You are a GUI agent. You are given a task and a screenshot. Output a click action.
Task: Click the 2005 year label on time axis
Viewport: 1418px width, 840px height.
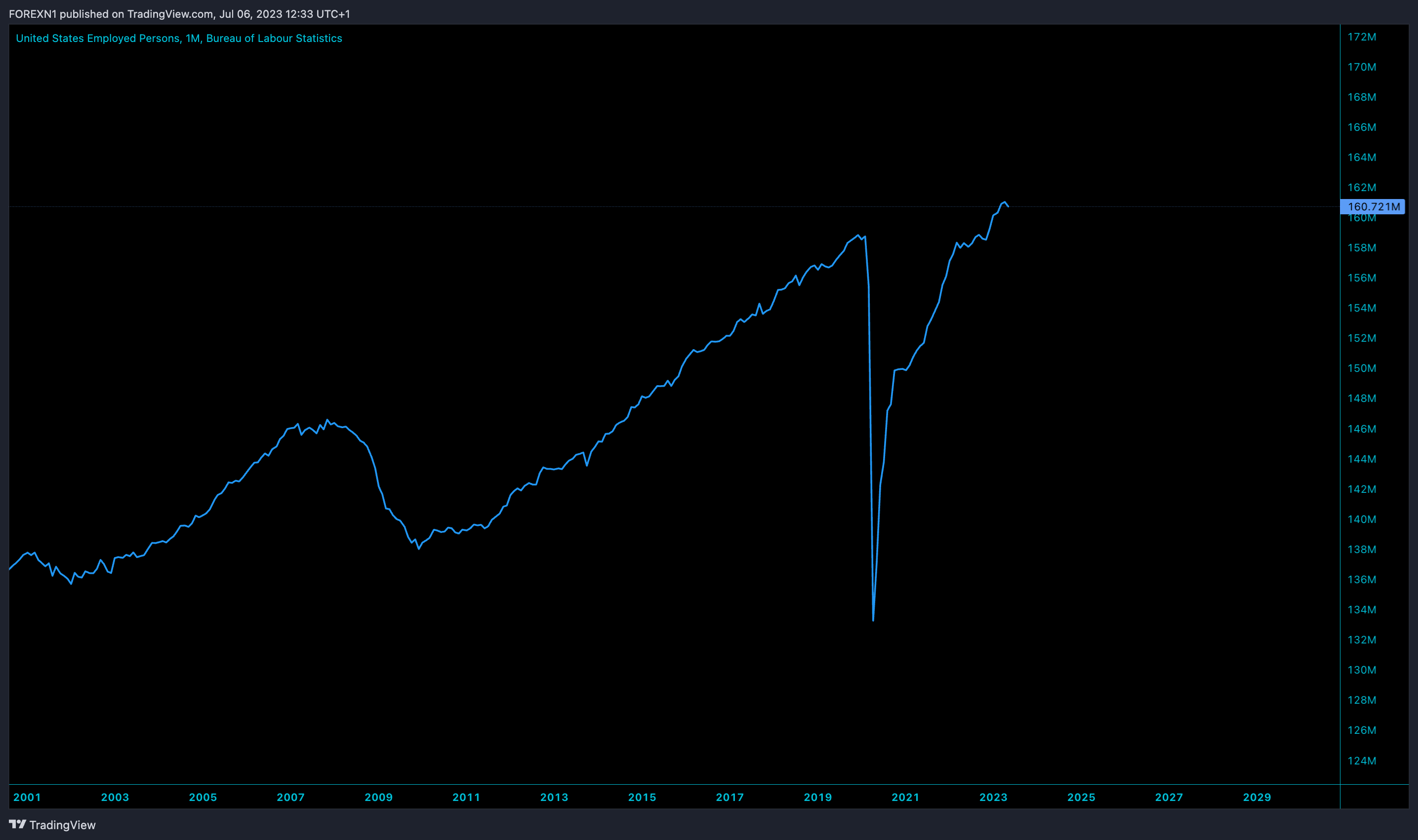[203, 797]
